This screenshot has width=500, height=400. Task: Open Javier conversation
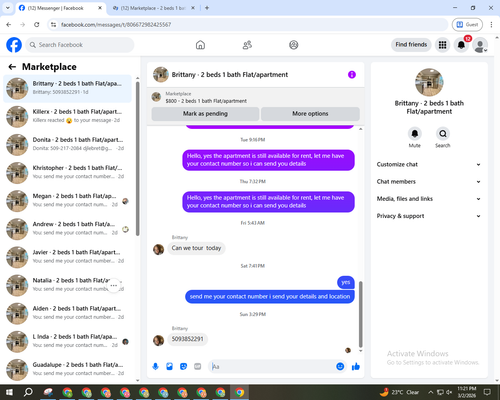tap(67, 257)
